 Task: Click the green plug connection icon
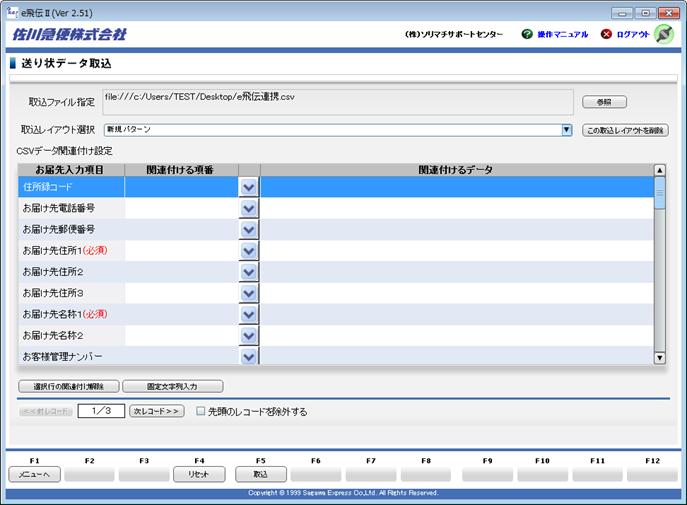pyautogui.click(x=664, y=34)
